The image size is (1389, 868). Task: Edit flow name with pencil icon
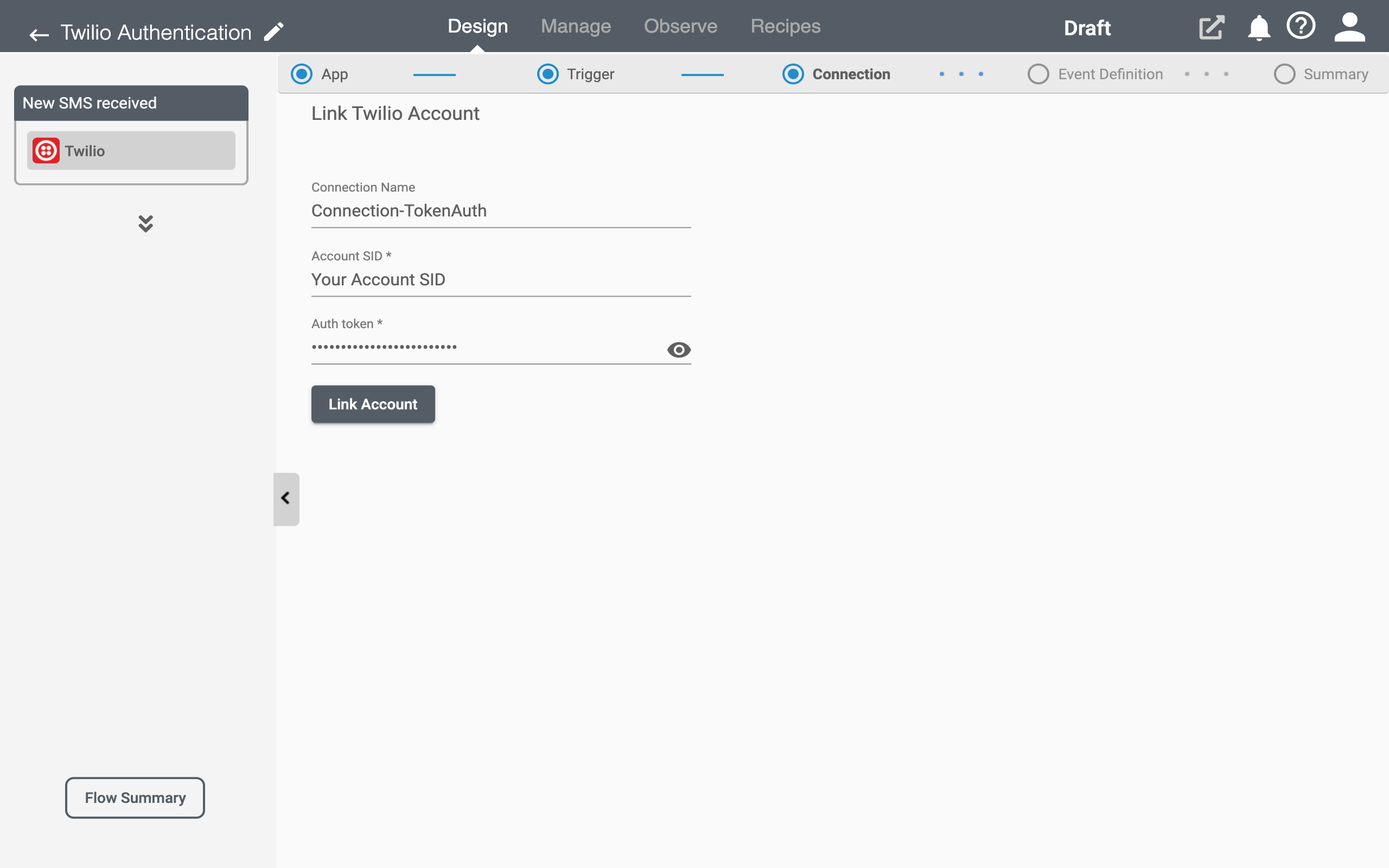tap(274, 31)
